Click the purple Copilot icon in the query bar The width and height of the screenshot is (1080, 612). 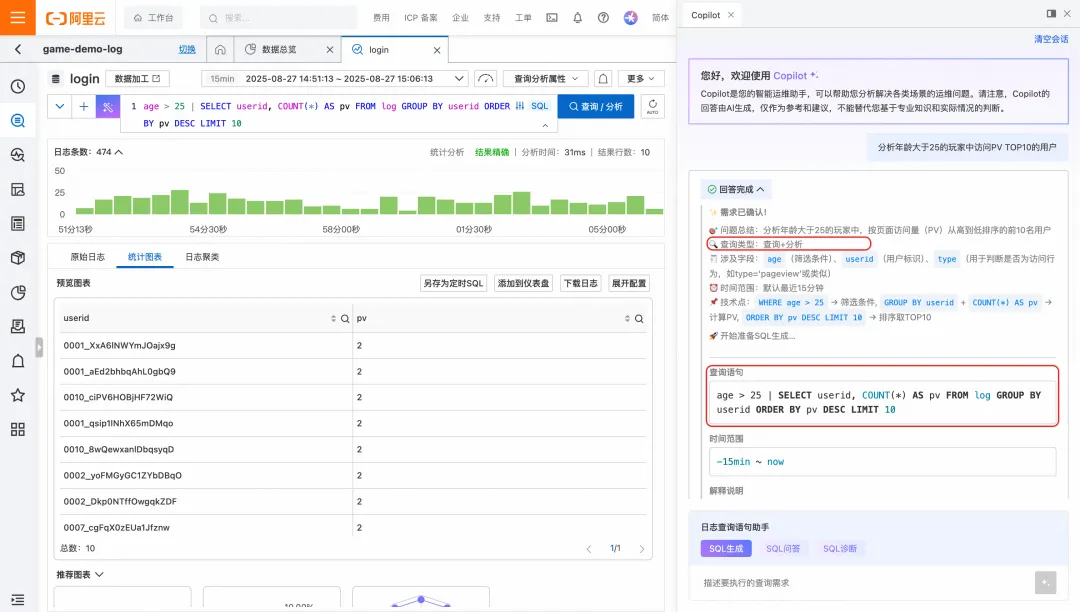click(x=107, y=107)
